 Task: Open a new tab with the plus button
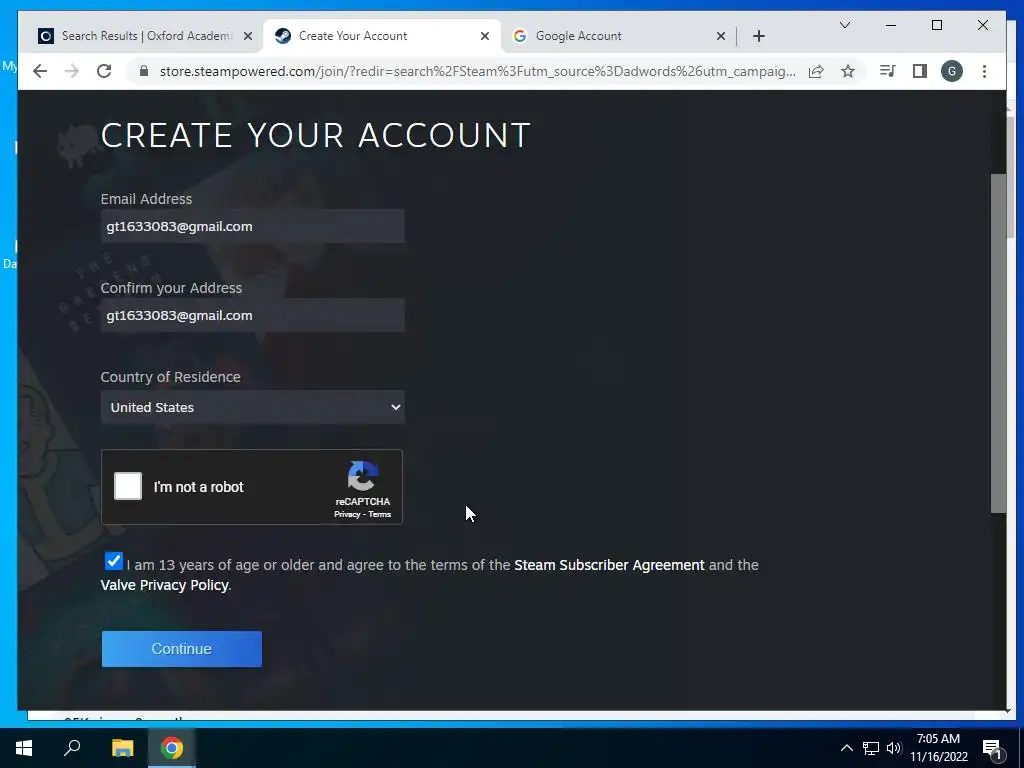(758, 36)
